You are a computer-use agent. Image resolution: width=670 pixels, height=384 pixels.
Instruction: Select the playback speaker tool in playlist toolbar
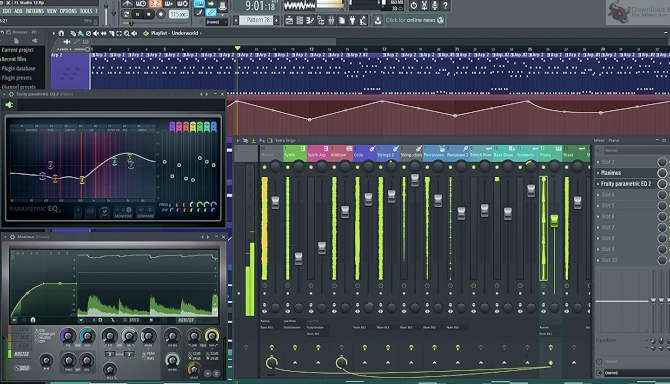134,33
